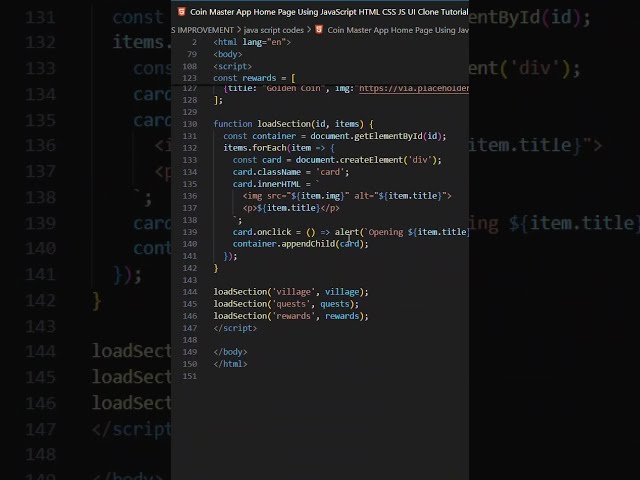This screenshot has height=480, width=640.
Task: Click line number 130 in the gutter
Action: pos(190,124)
